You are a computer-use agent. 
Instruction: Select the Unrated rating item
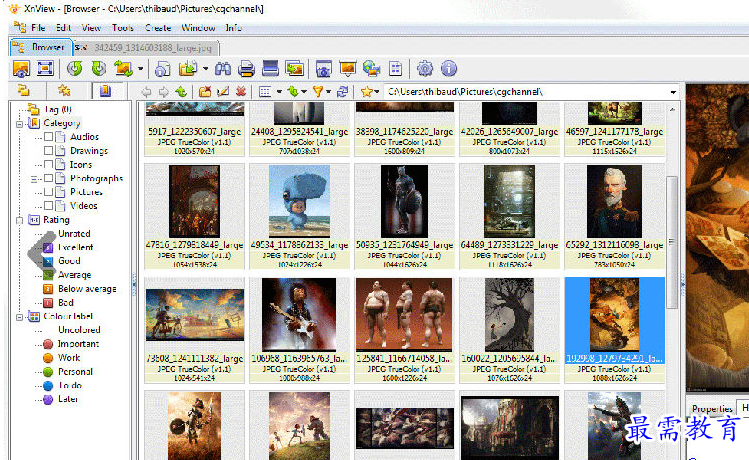click(x=74, y=234)
